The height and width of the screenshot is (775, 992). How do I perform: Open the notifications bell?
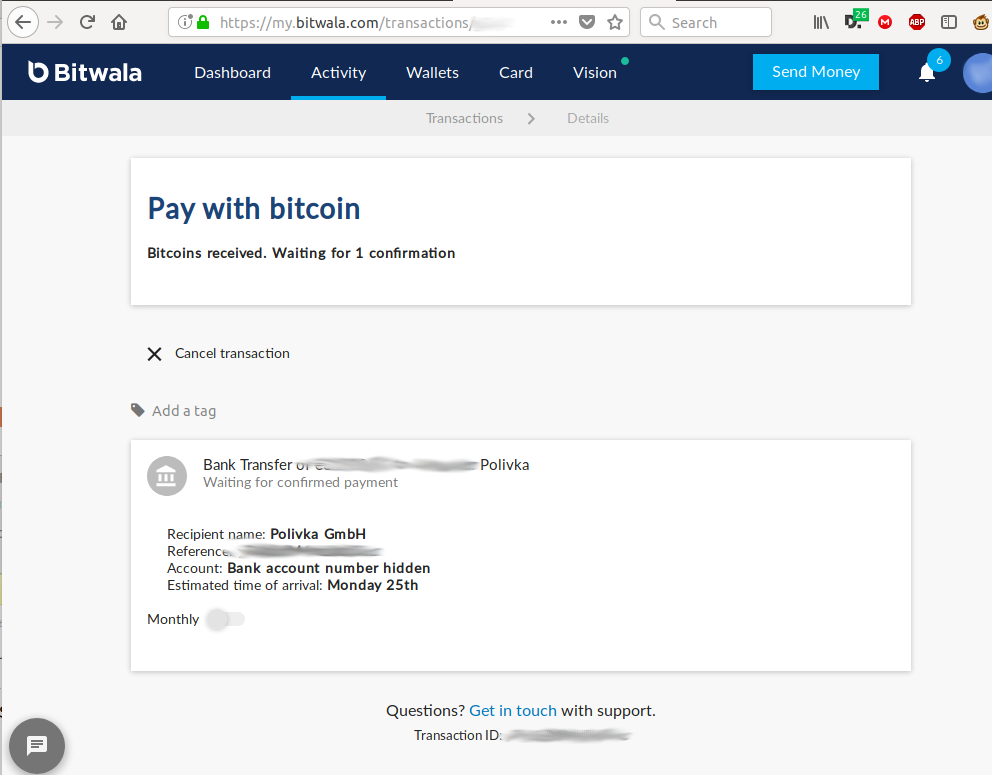927,73
